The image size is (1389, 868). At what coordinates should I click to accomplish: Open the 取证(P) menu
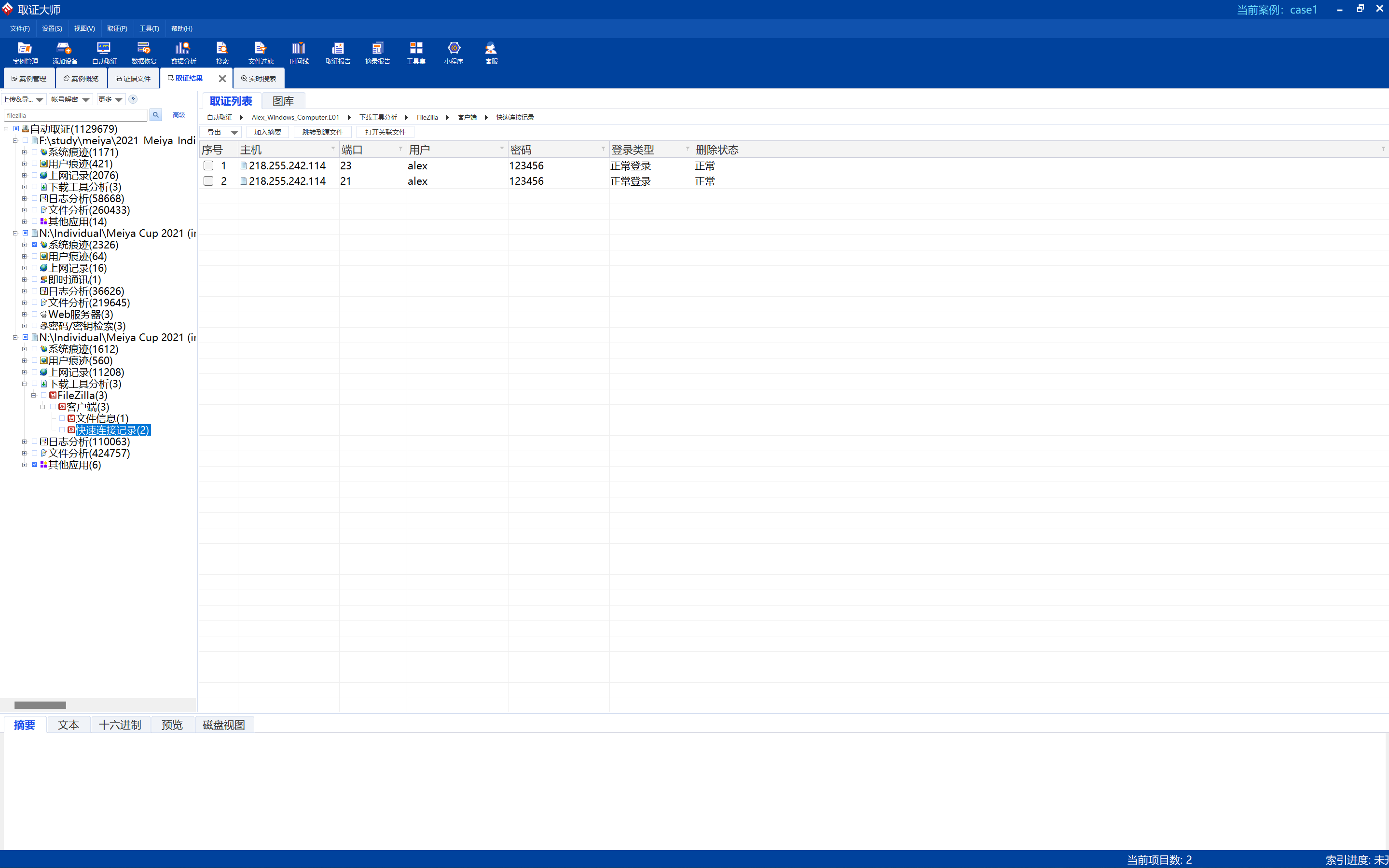pyautogui.click(x=117, y=28)
